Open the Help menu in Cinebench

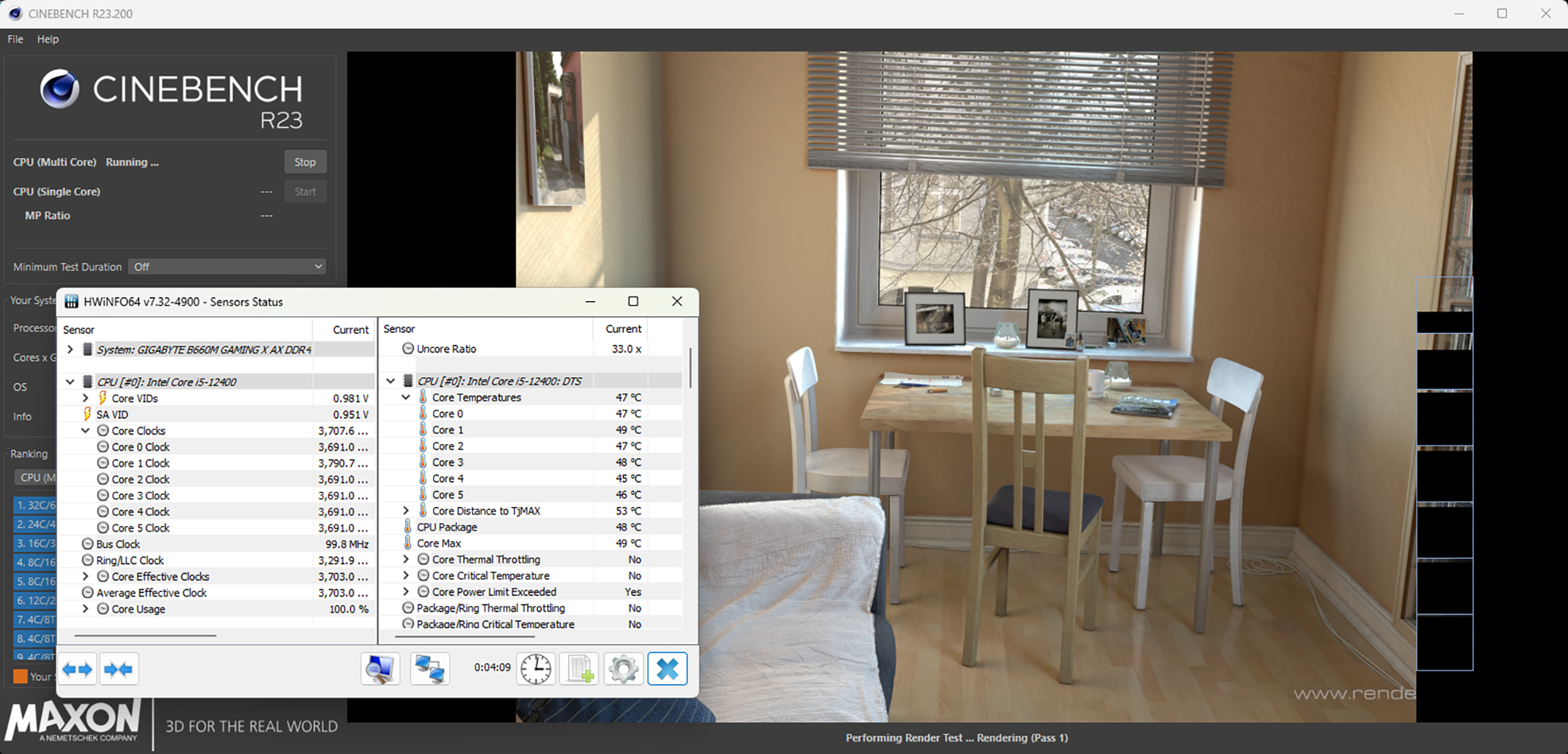pyautogui.click(x=48, y=39)
